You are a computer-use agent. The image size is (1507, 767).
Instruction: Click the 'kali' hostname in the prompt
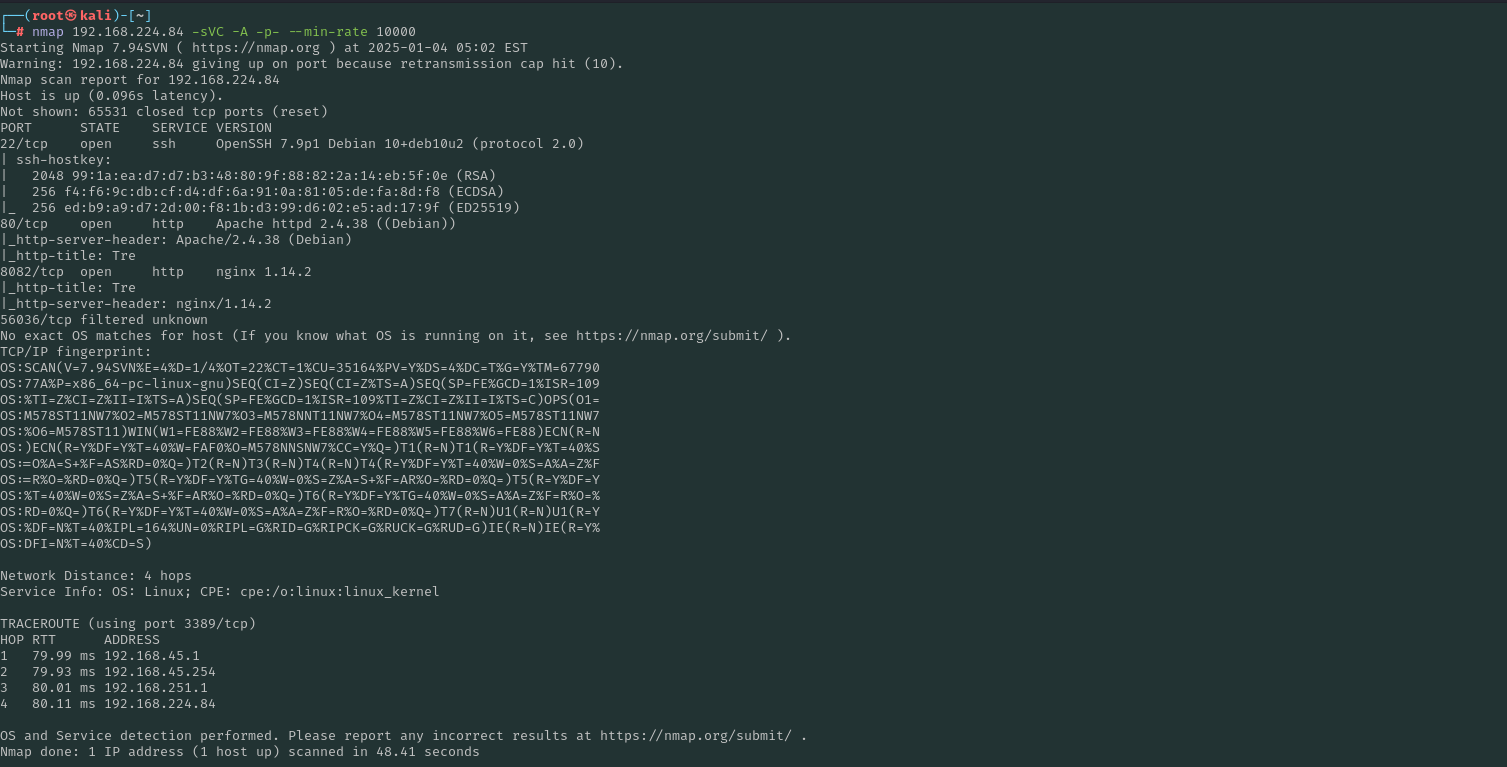[x=96, y=15]
